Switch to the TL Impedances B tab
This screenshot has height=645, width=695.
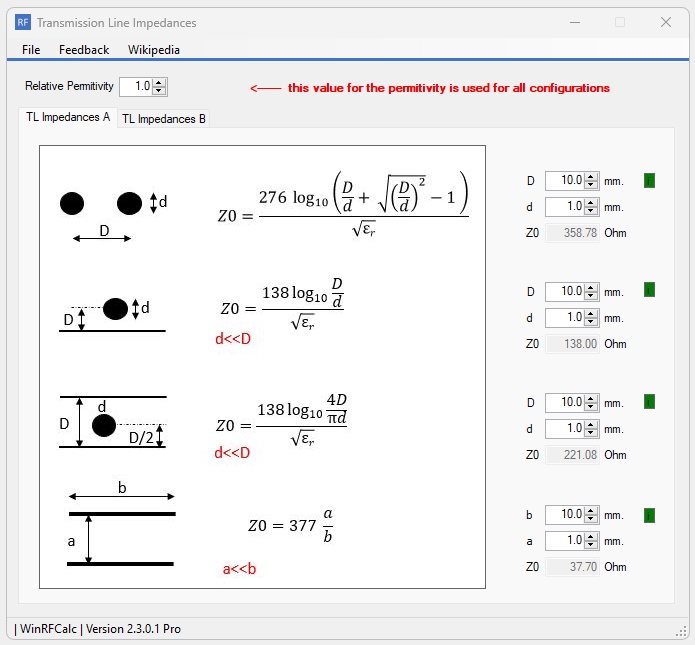(x=164, y=119)
